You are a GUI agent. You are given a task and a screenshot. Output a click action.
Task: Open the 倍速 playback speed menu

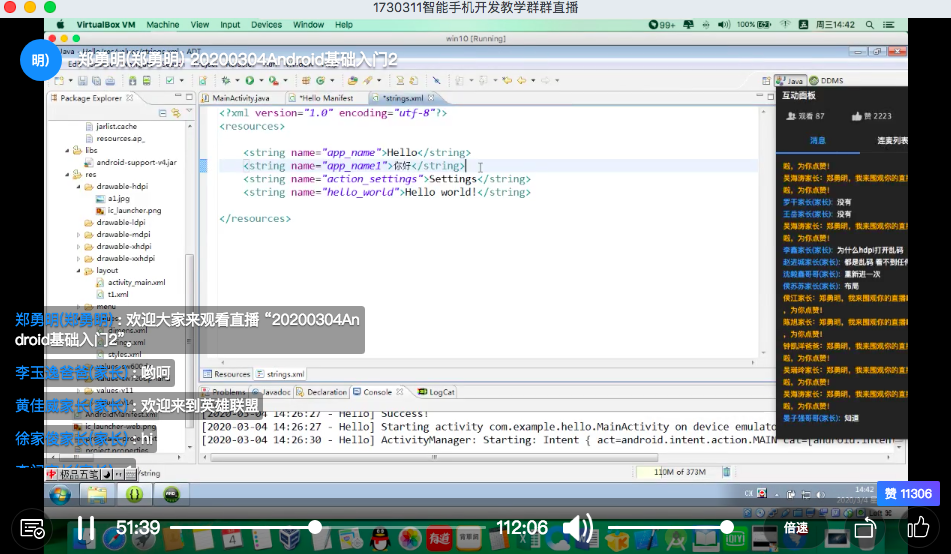click(x=795, y=527)
